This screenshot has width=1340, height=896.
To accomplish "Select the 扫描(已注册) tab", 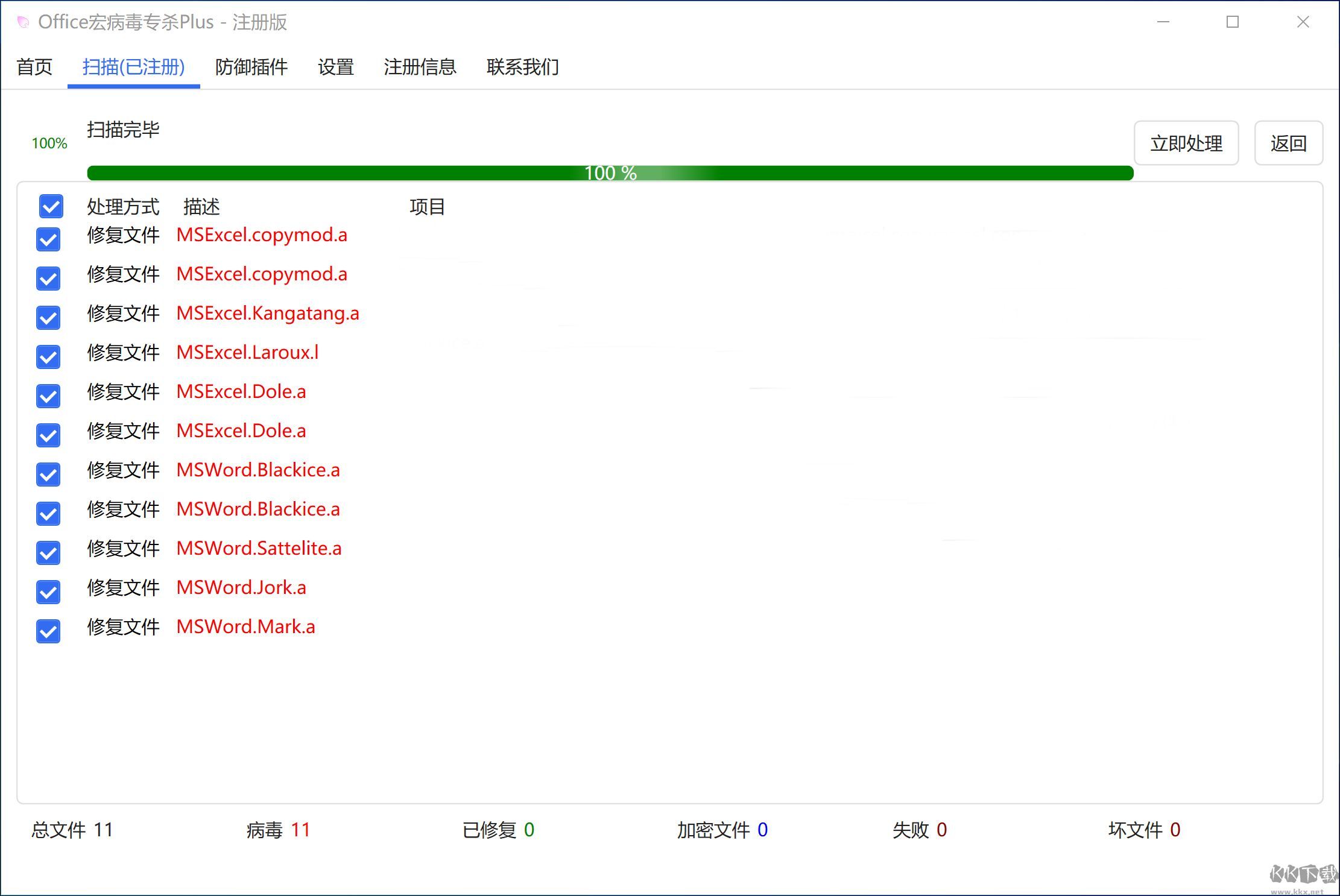I will coord(133,67).
